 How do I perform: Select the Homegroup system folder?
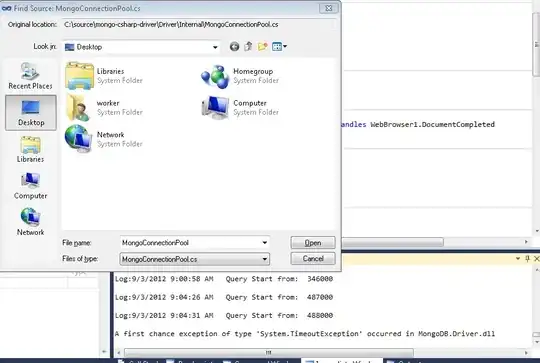(240, 76)
